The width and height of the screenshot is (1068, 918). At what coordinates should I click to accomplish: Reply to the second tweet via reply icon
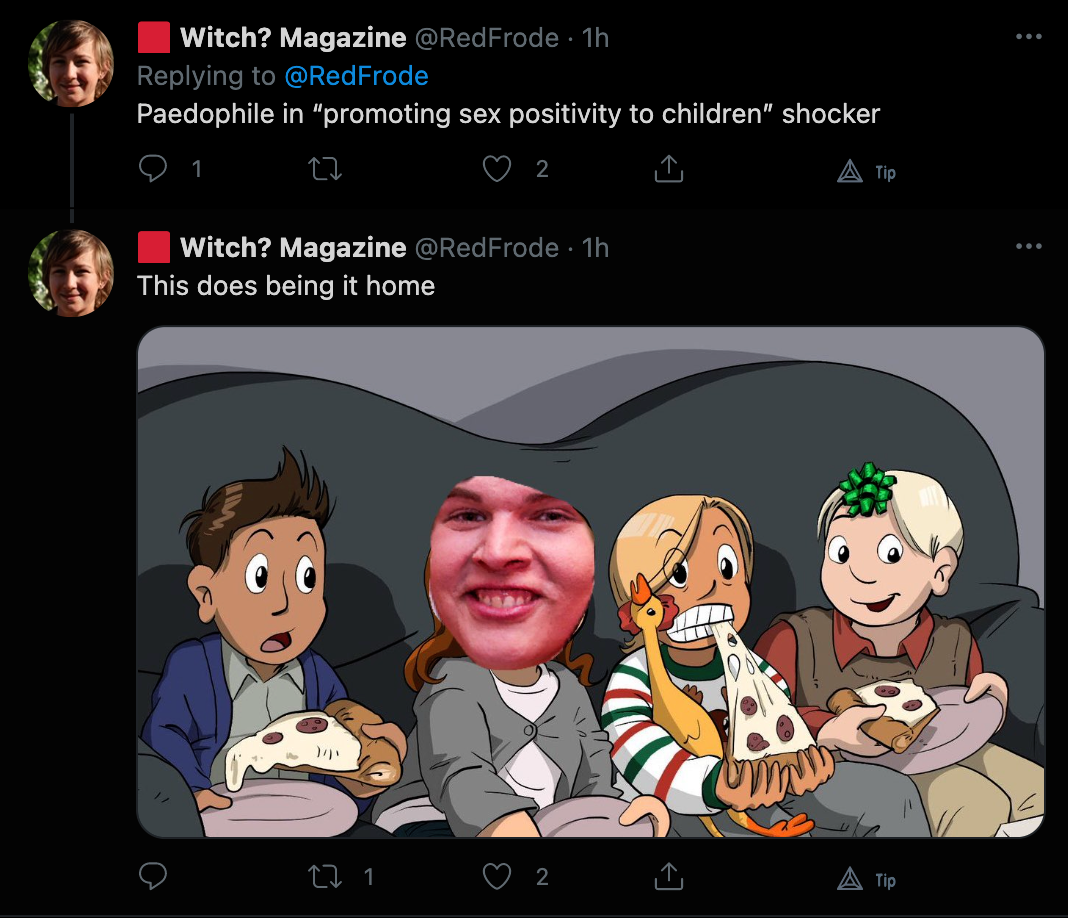pyautogui.click(x=153, y=876)
